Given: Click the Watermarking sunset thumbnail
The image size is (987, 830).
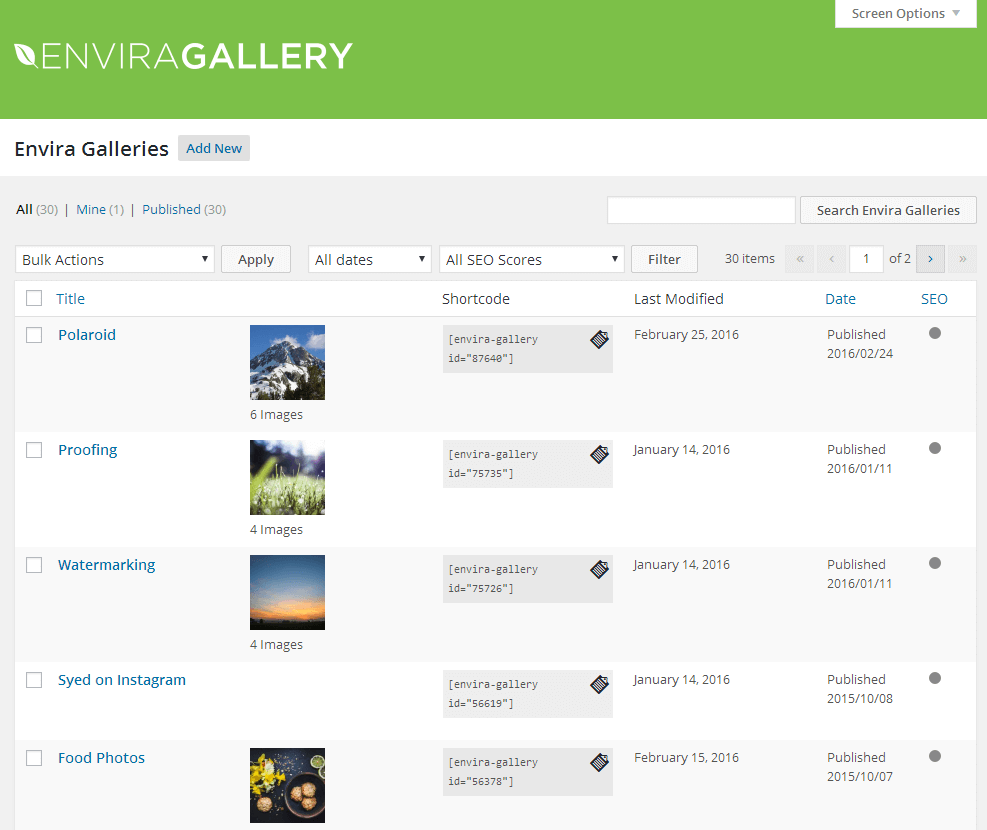Looking at the screenshot, I should (x=287, y=593).
